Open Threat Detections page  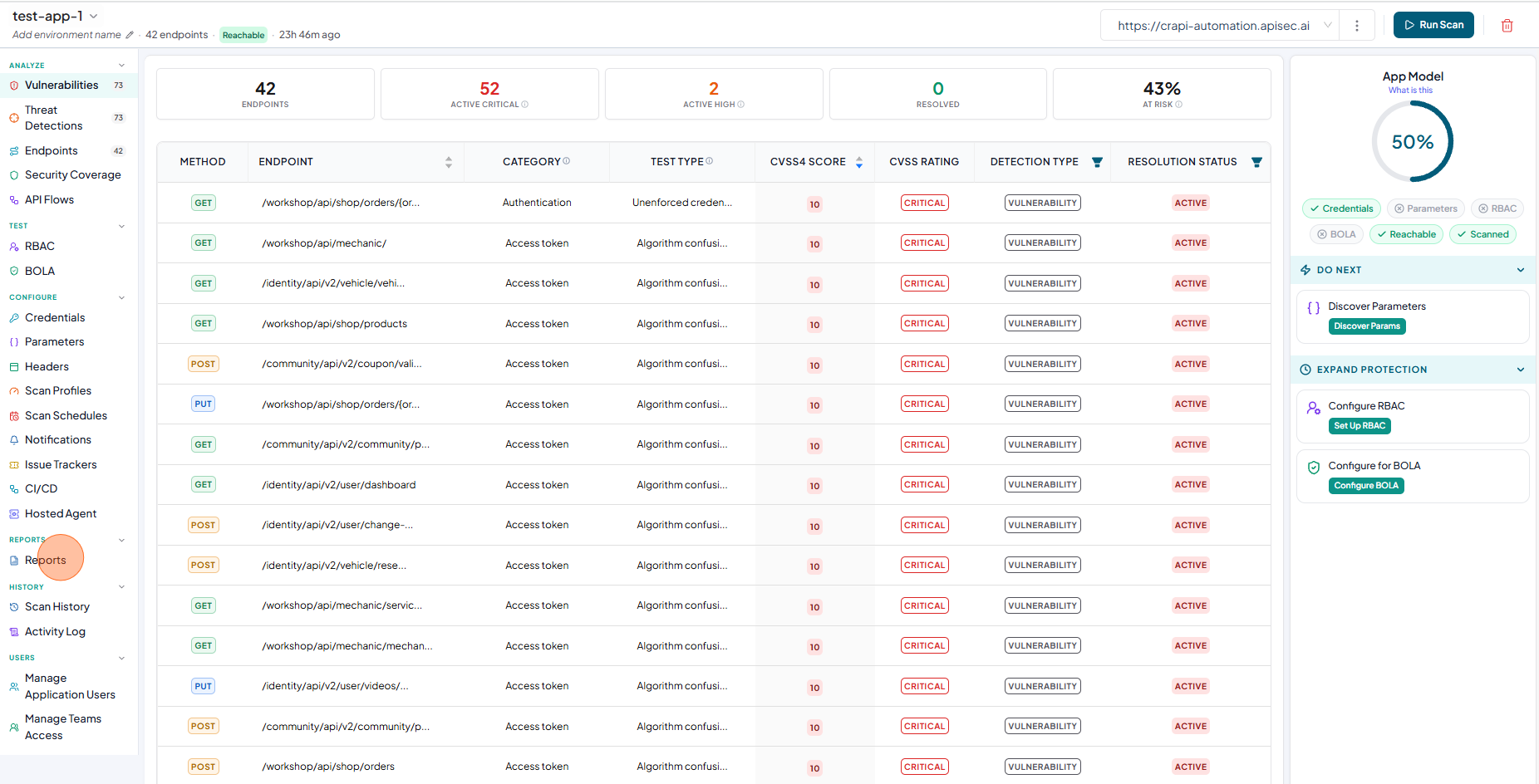click(68, 118)
